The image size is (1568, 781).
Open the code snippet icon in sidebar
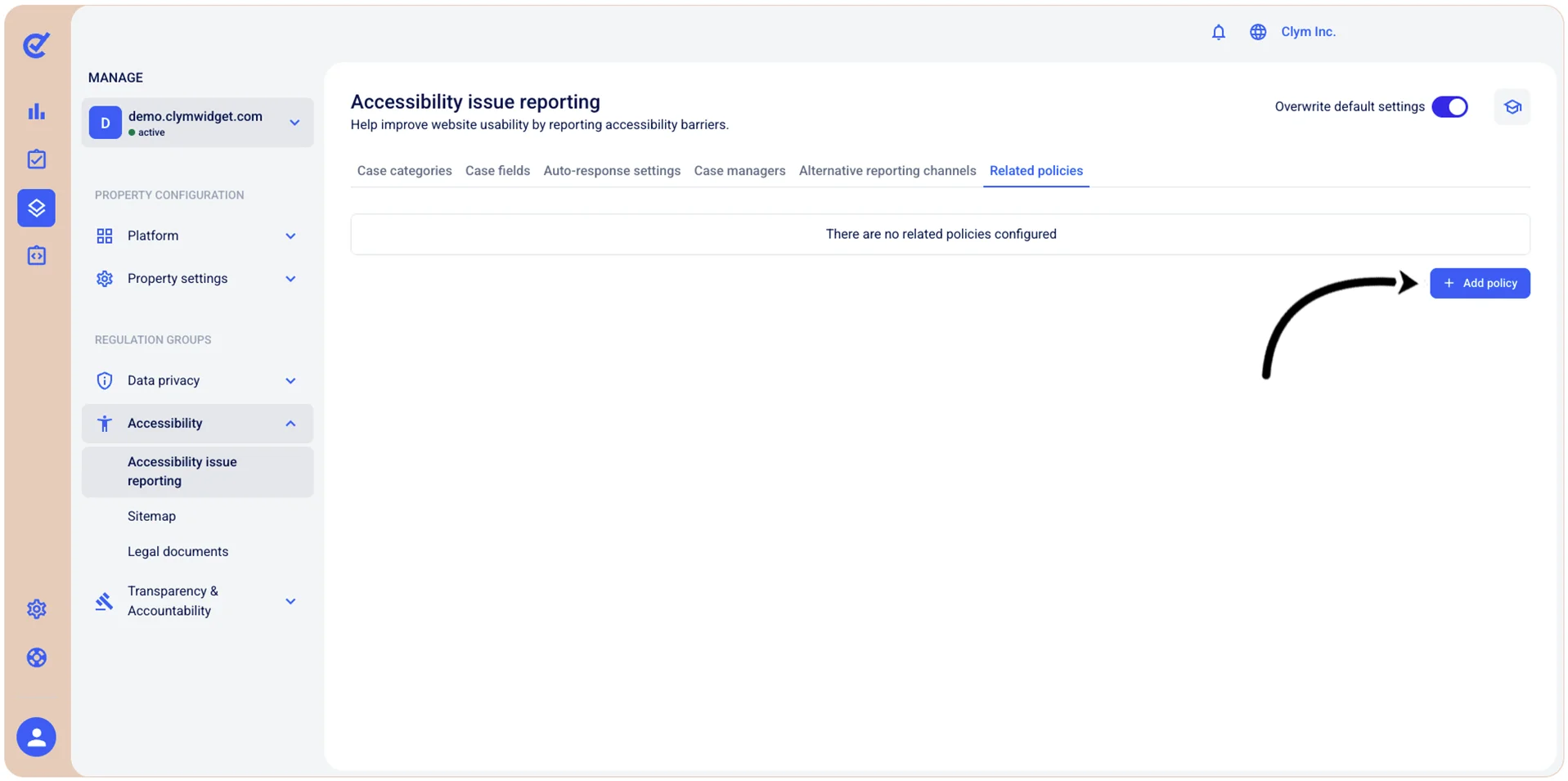[37, 256]
